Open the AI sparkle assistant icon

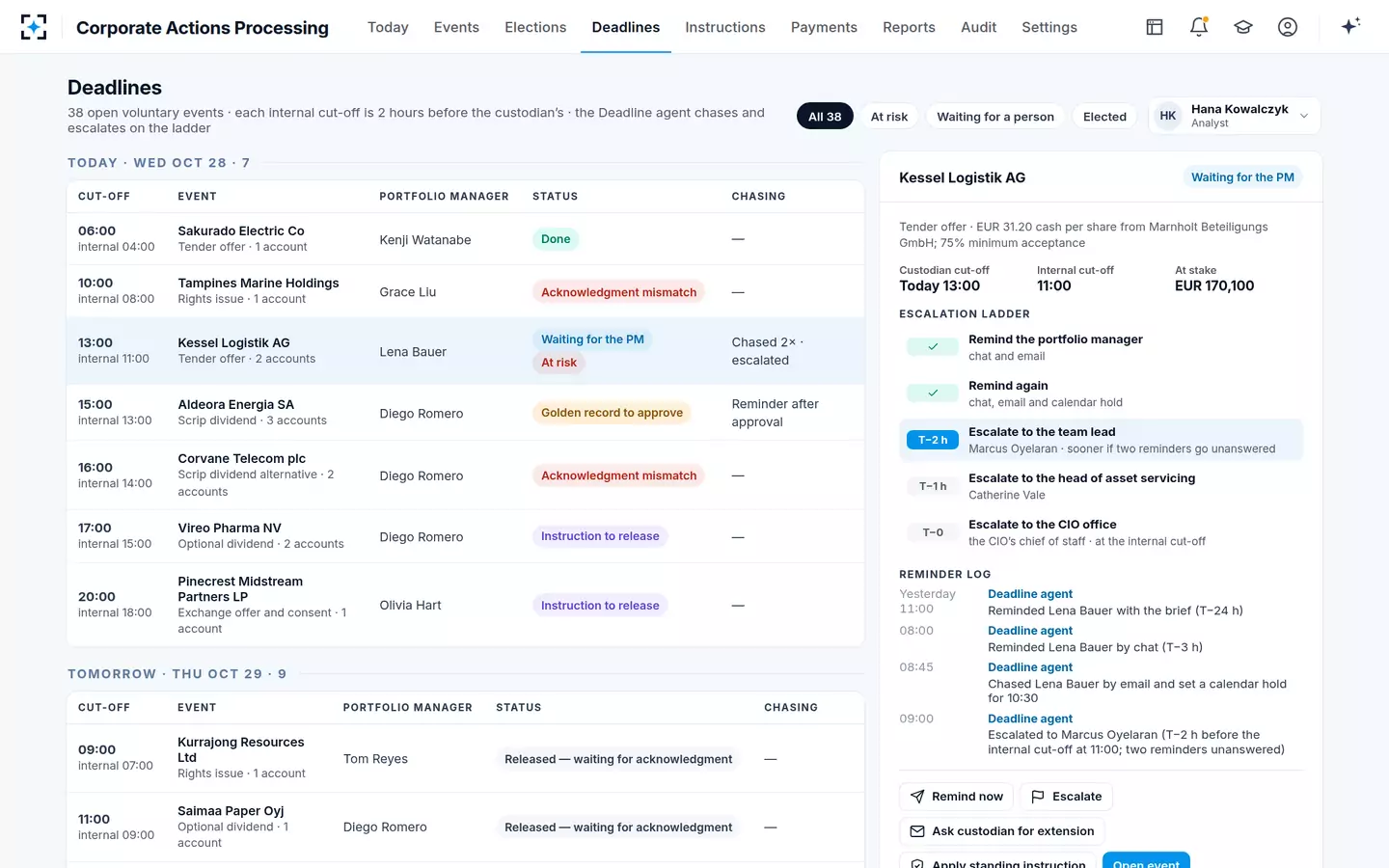[x=1350, y=26]
